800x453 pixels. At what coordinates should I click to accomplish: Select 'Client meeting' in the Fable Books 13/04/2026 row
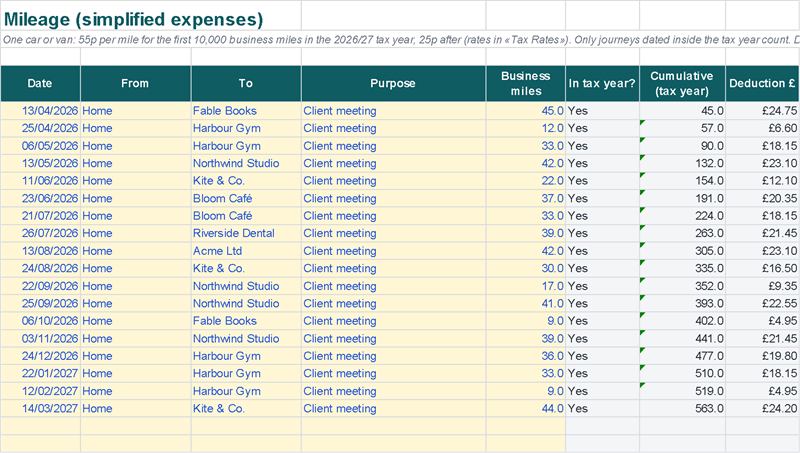coord(393,111)
